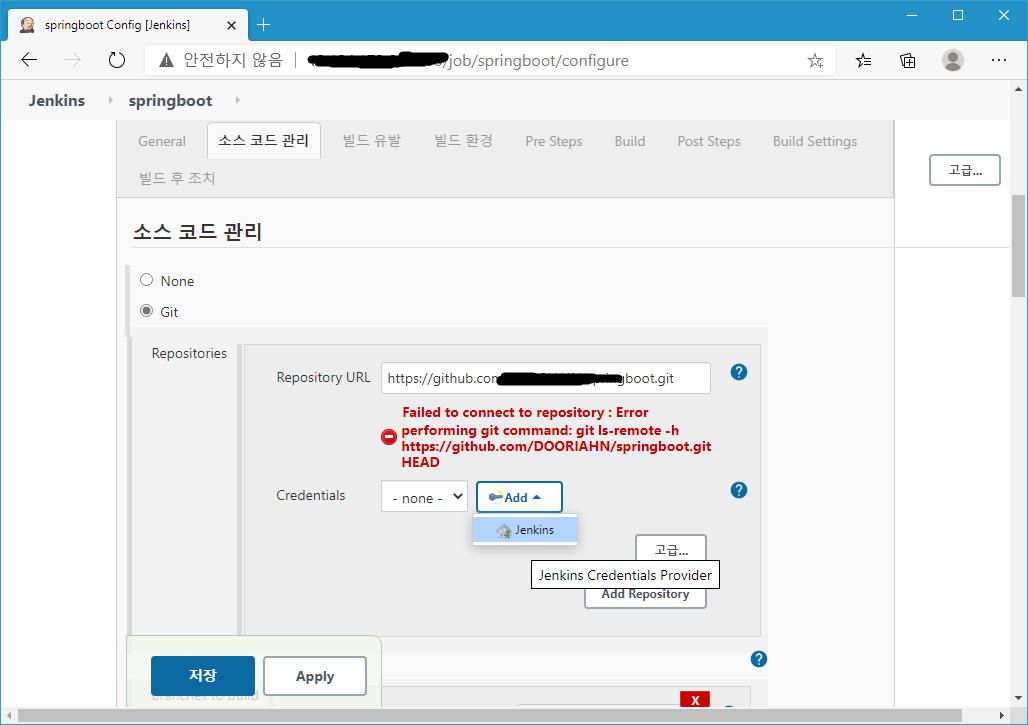Click the browser forward arrow
The image size is (1028, 725).
[x=72, y=60]
